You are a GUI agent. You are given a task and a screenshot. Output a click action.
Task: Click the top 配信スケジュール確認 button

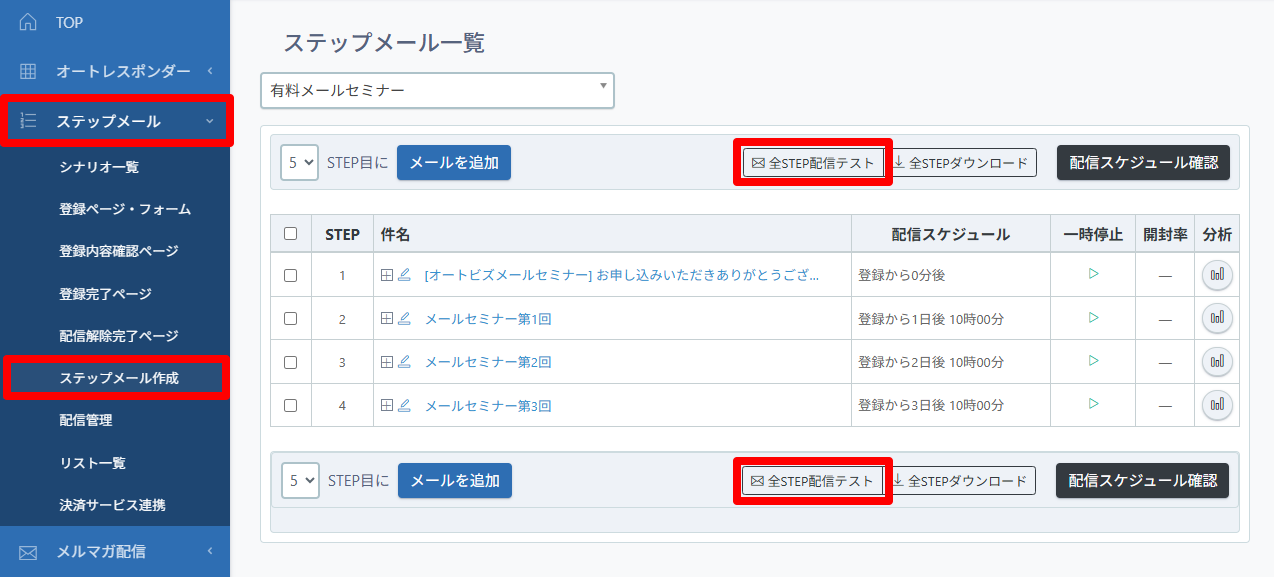point(1143,162)
